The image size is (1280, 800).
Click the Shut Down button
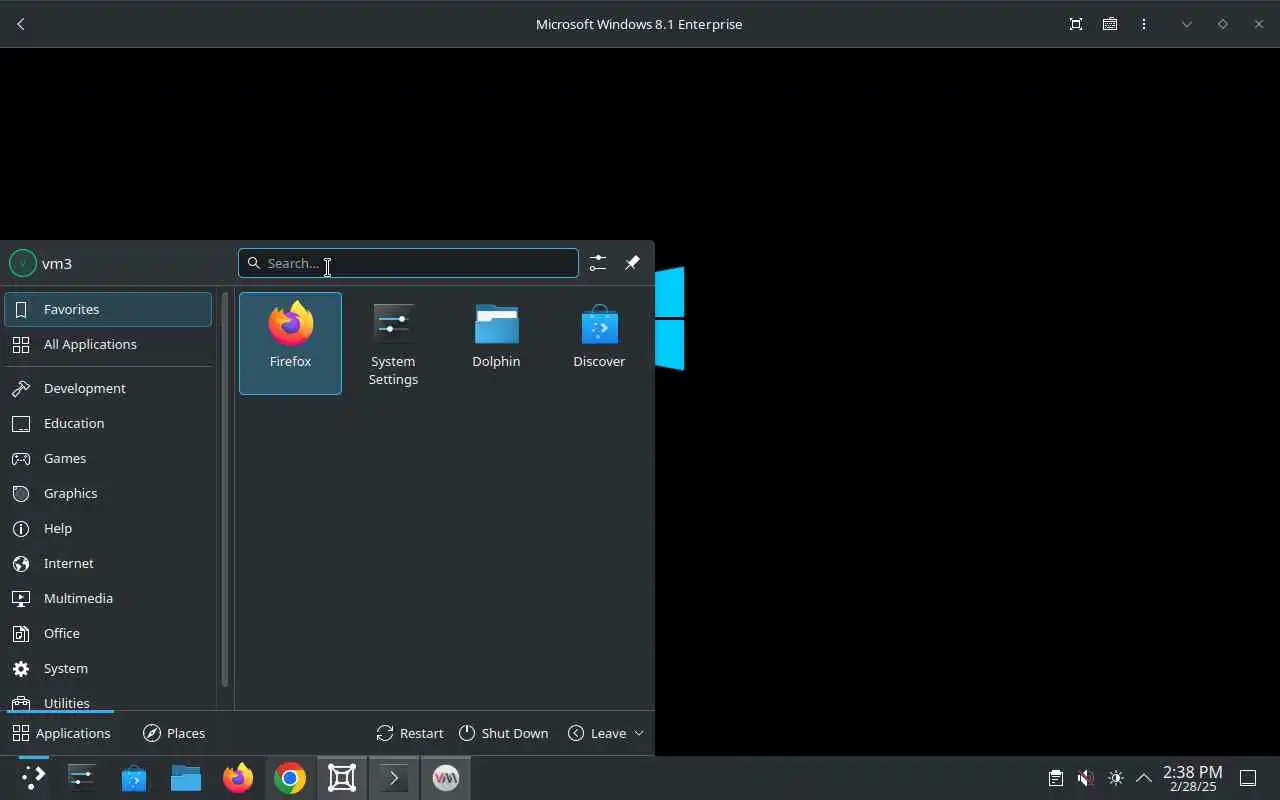click(504, 733)
